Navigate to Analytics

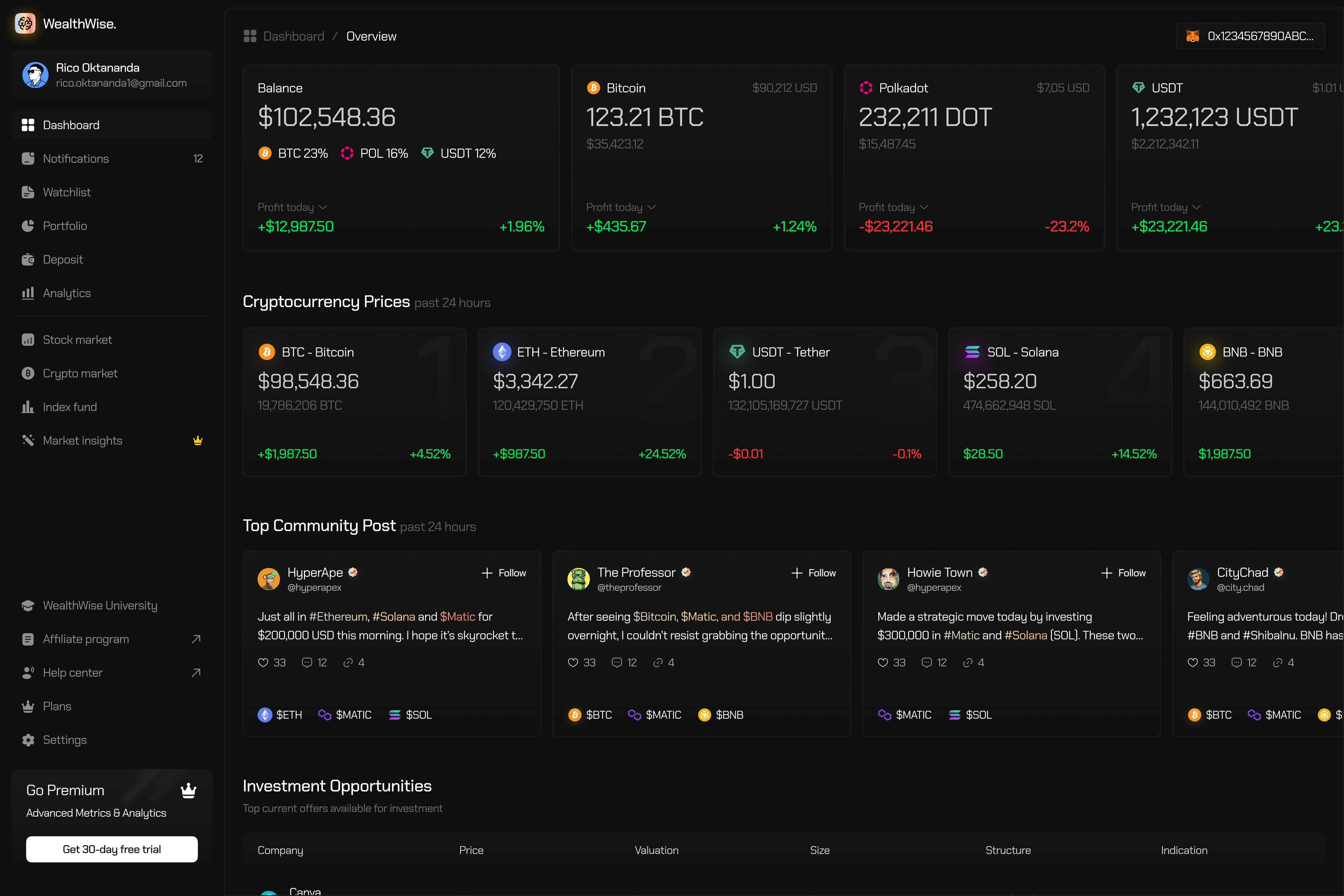(112, 293)
